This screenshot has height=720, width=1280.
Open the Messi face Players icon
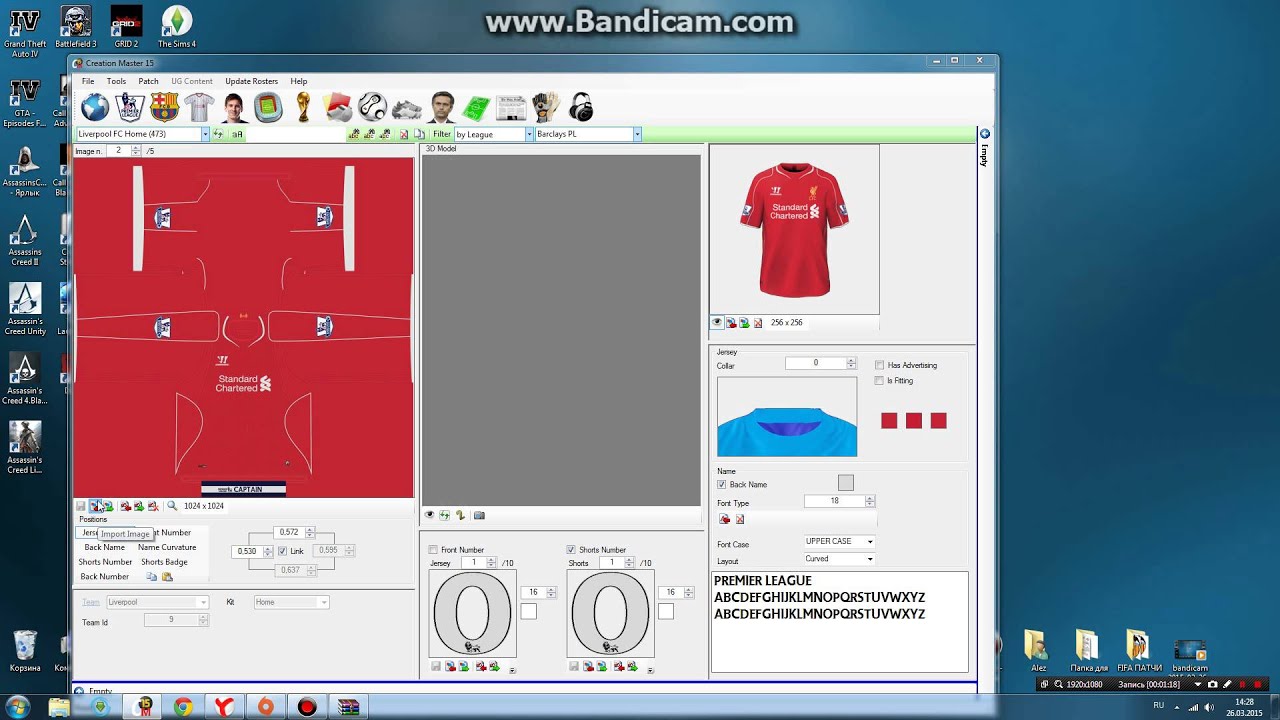[x=234, y=107]
